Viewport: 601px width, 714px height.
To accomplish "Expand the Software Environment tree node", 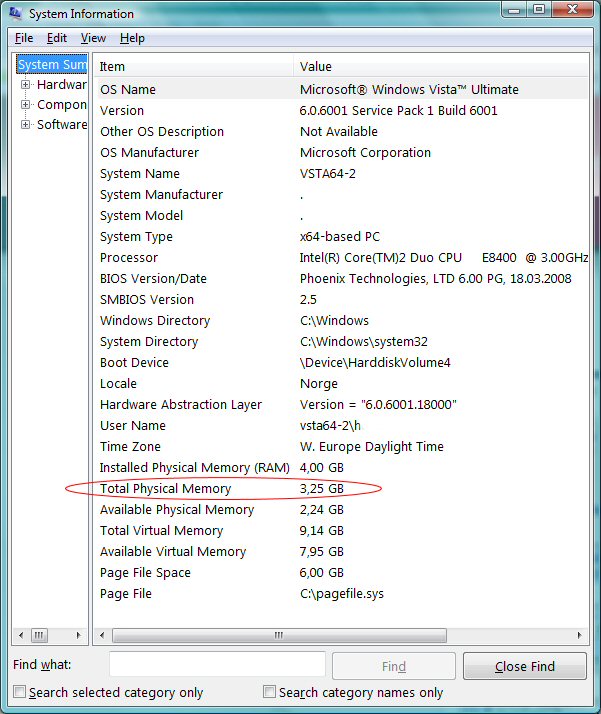I will pos(25,125).
